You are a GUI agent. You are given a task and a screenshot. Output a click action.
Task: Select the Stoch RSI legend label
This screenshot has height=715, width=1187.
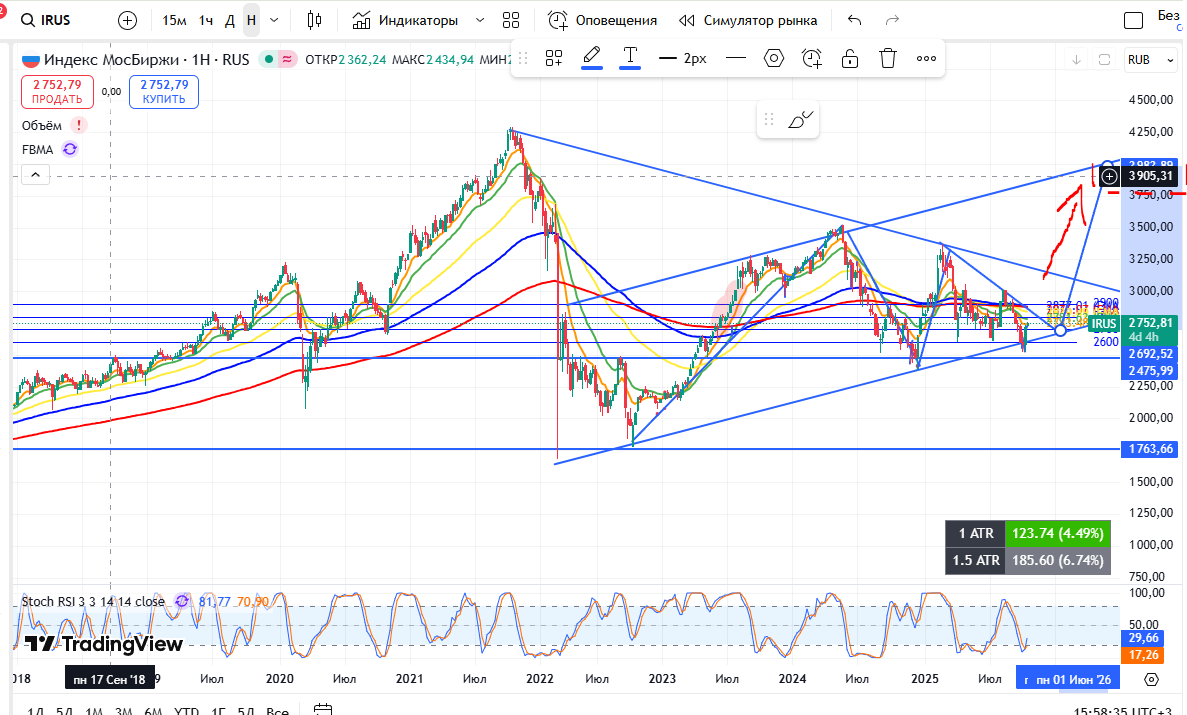(93, 601)
